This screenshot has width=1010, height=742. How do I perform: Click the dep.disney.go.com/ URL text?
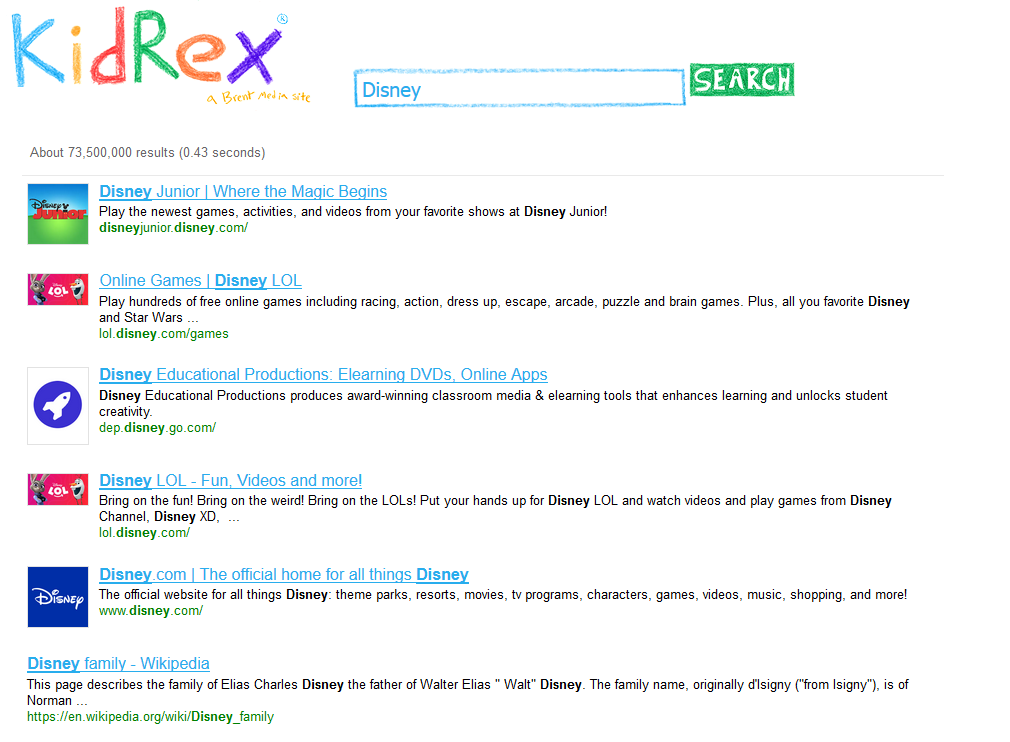(157, 428)
